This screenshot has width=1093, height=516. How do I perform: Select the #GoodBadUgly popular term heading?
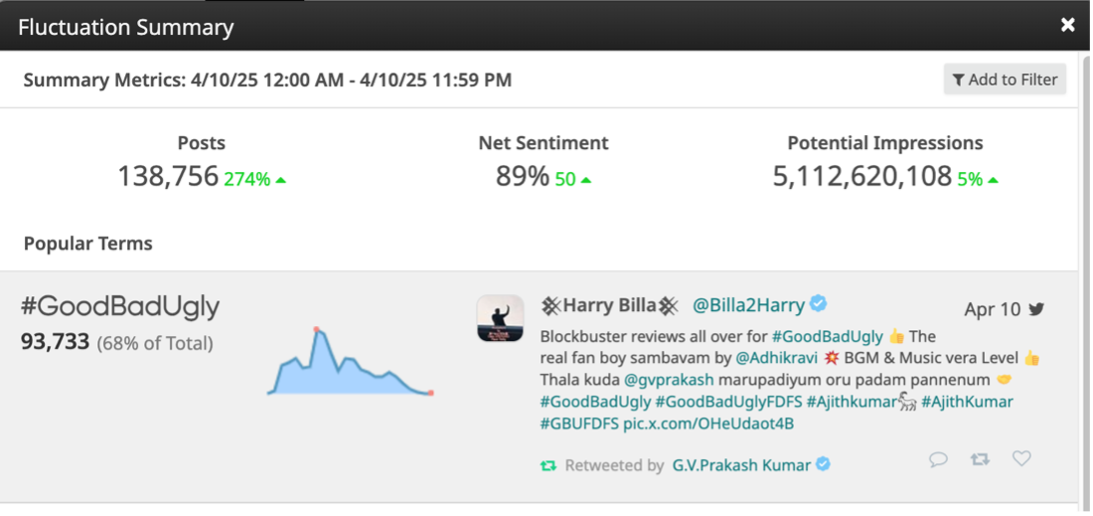(x=120, y=306)
